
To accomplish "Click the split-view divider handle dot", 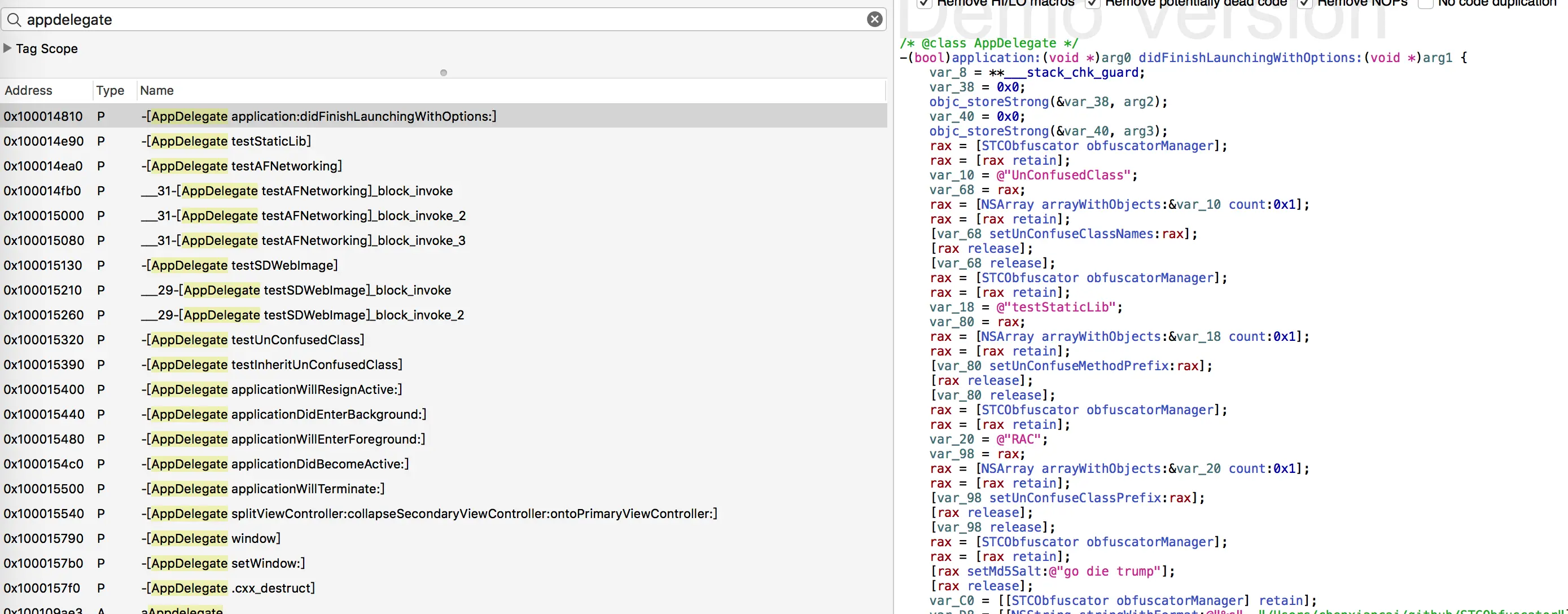I will point(443,73).
